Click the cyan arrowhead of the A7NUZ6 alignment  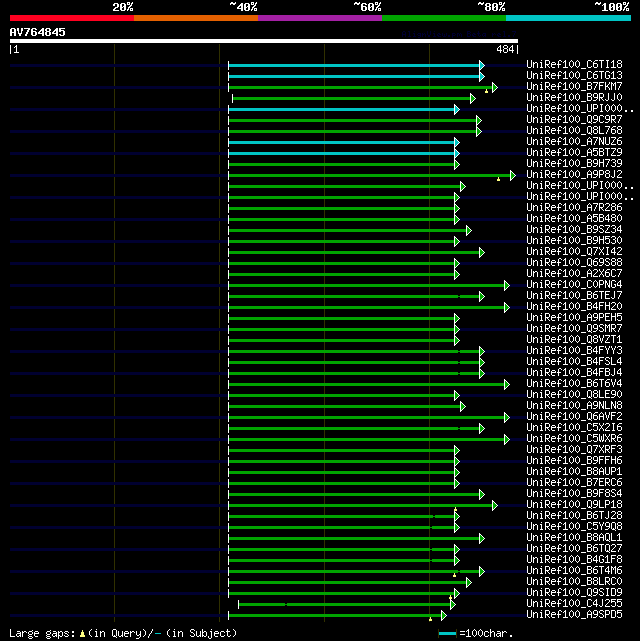pos(457,143)
